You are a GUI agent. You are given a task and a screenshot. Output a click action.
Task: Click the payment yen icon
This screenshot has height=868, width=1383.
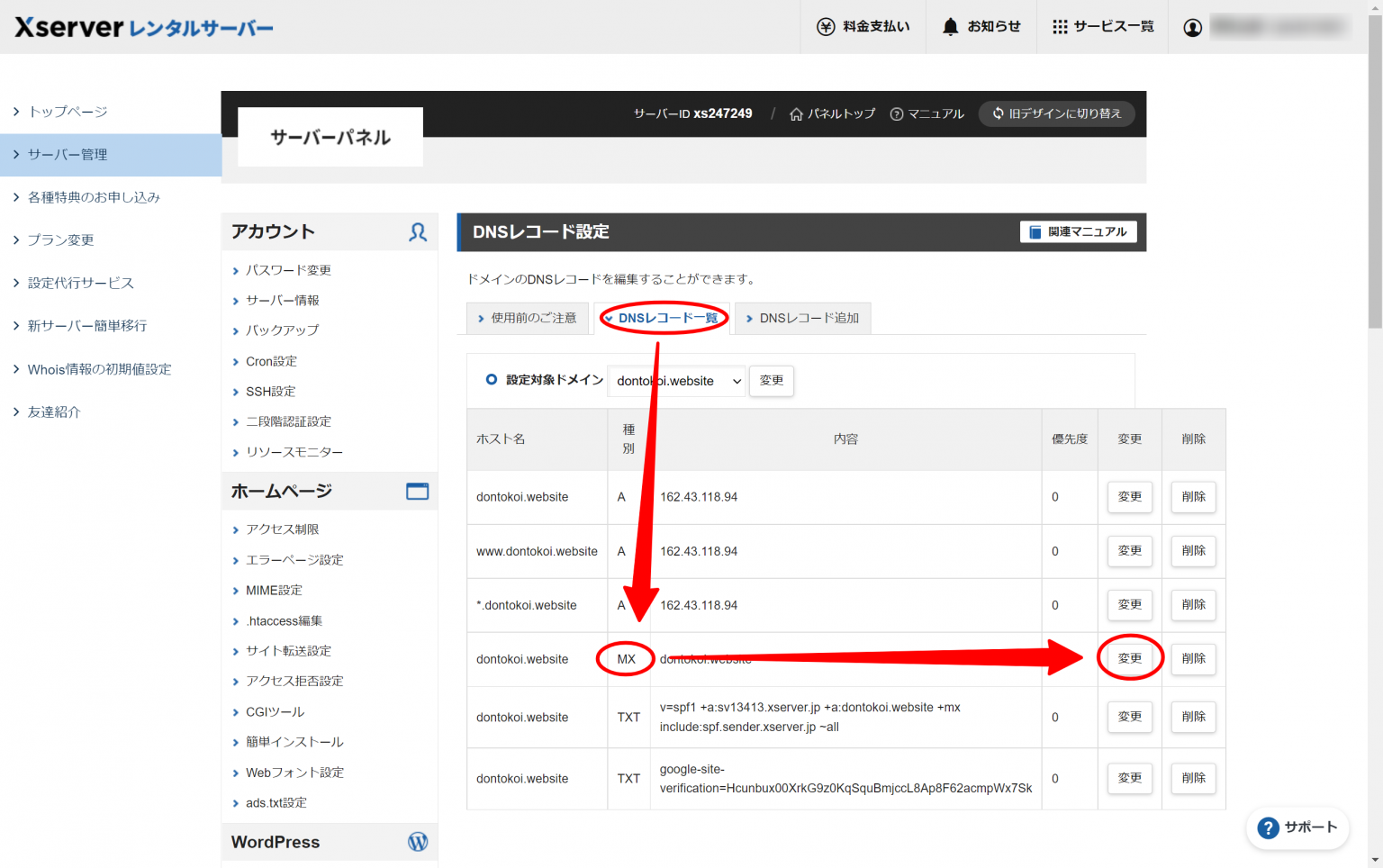[x=826, y=27]
